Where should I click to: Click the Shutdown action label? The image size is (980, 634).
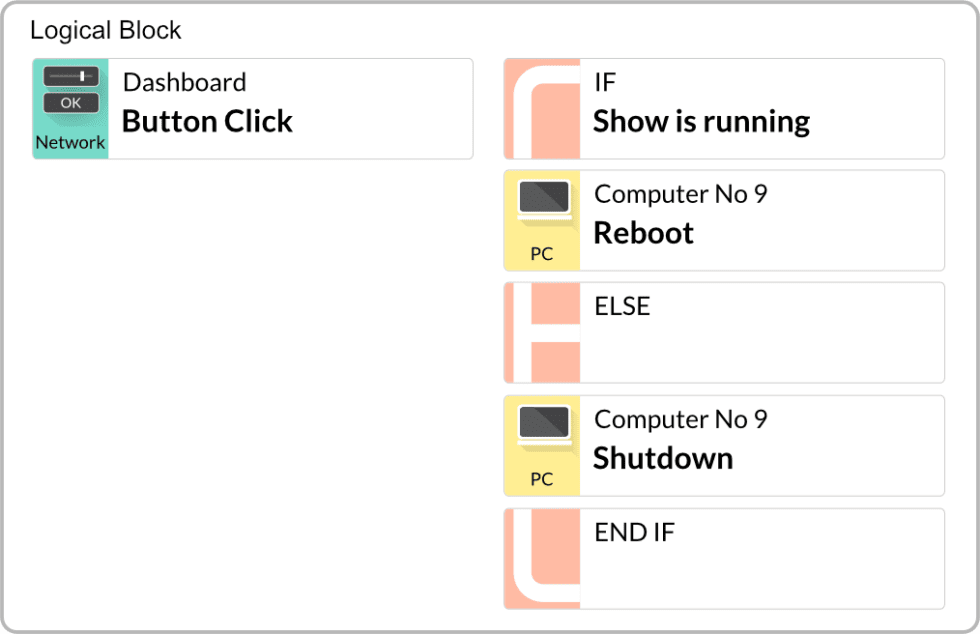tap(662, 457)
